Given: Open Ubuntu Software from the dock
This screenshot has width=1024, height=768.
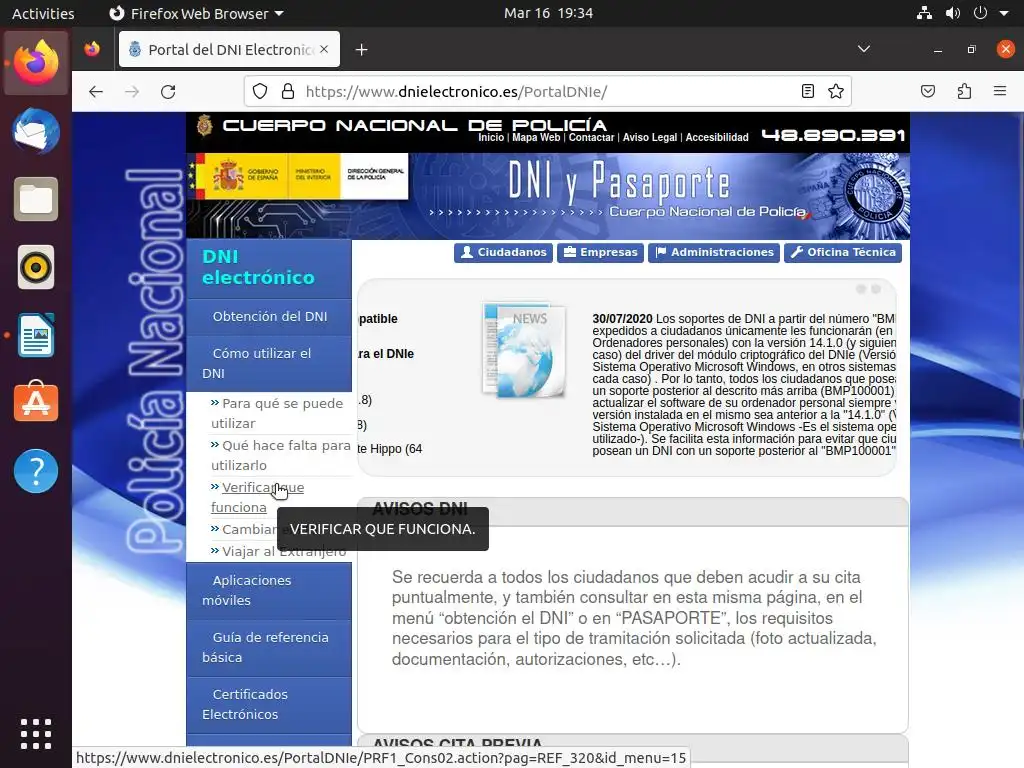Looking at the screenshot, I should click(x=36, y=402).
